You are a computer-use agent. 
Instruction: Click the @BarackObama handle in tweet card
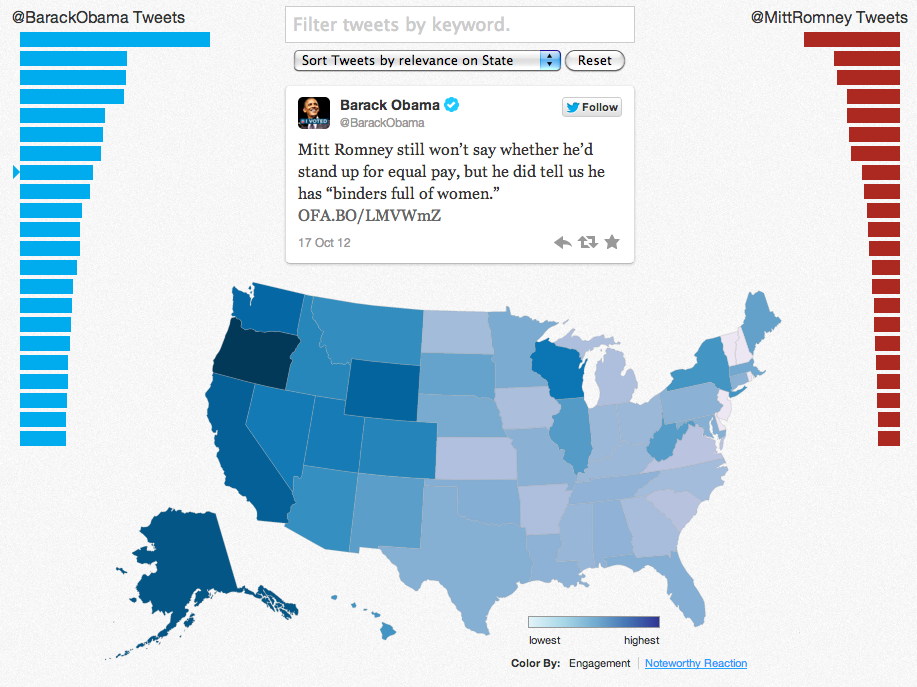382,123
